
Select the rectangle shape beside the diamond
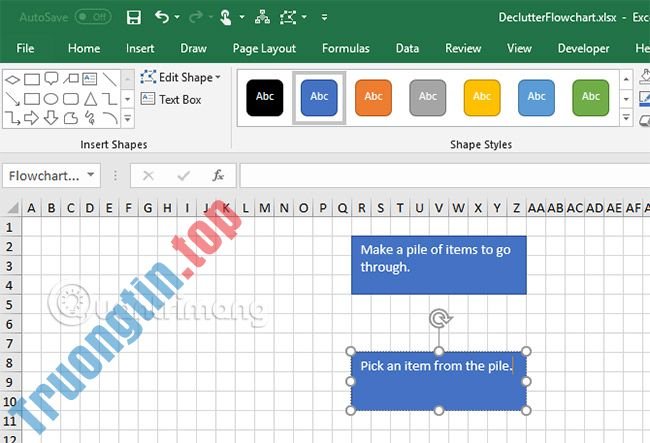32,79
